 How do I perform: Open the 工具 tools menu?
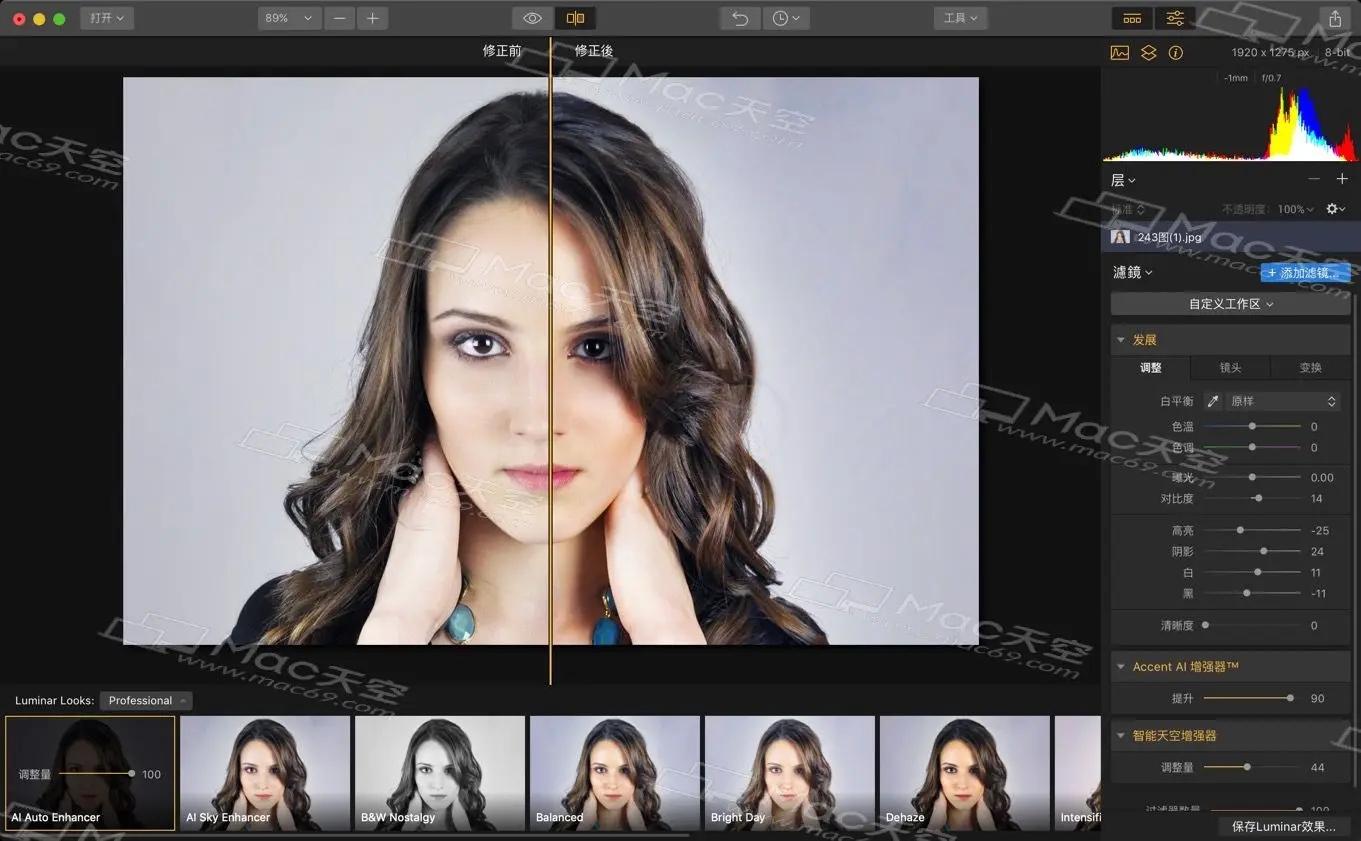click(960, 18)
